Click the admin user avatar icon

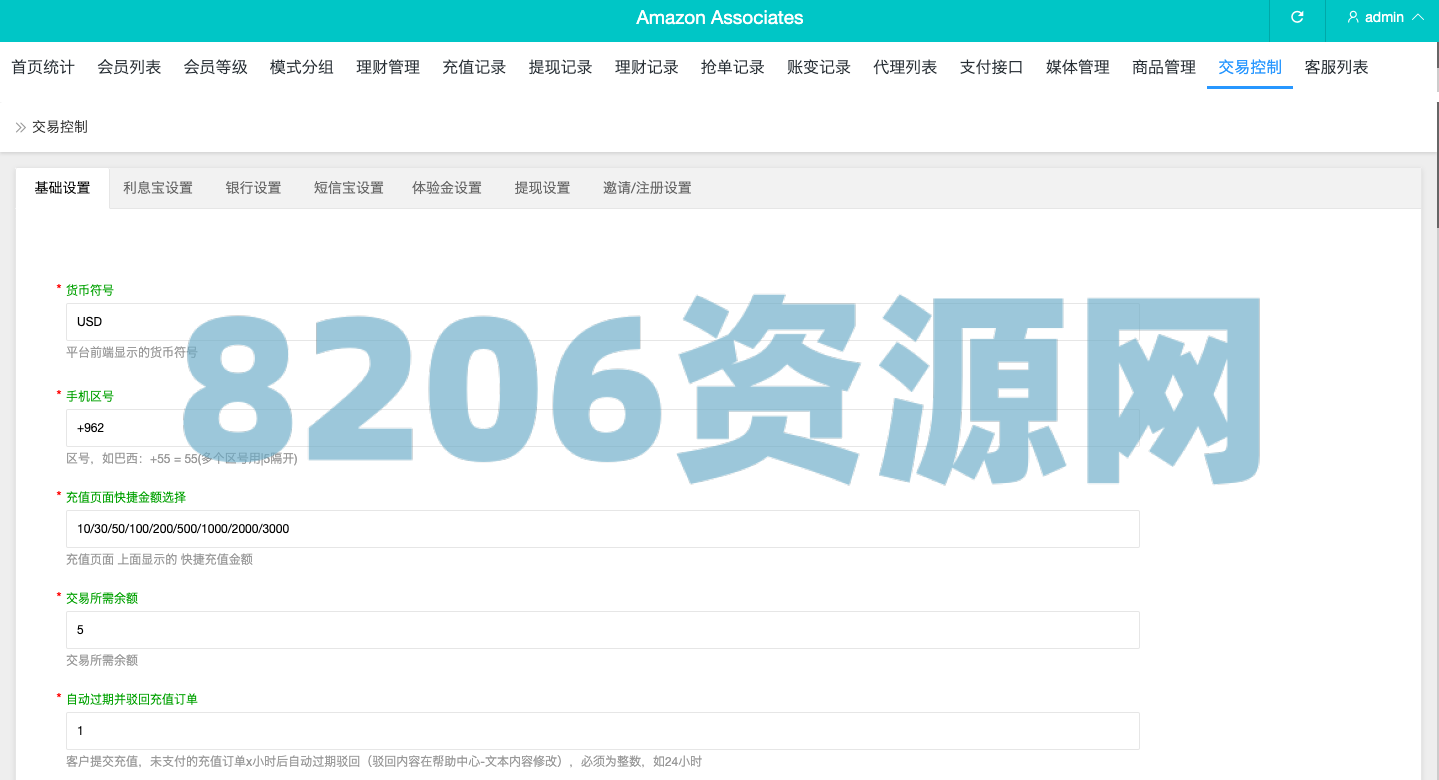point(1353,17)
